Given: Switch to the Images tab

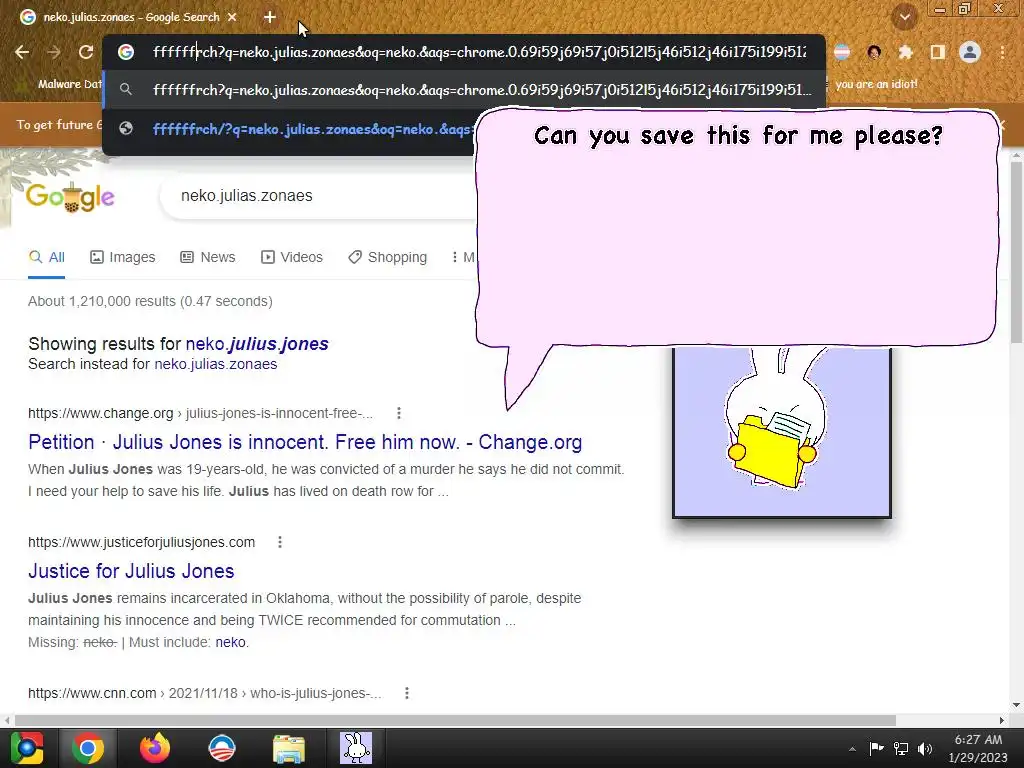Looking at the screenshot, I should pyautogui.click(x=123, y=257).
